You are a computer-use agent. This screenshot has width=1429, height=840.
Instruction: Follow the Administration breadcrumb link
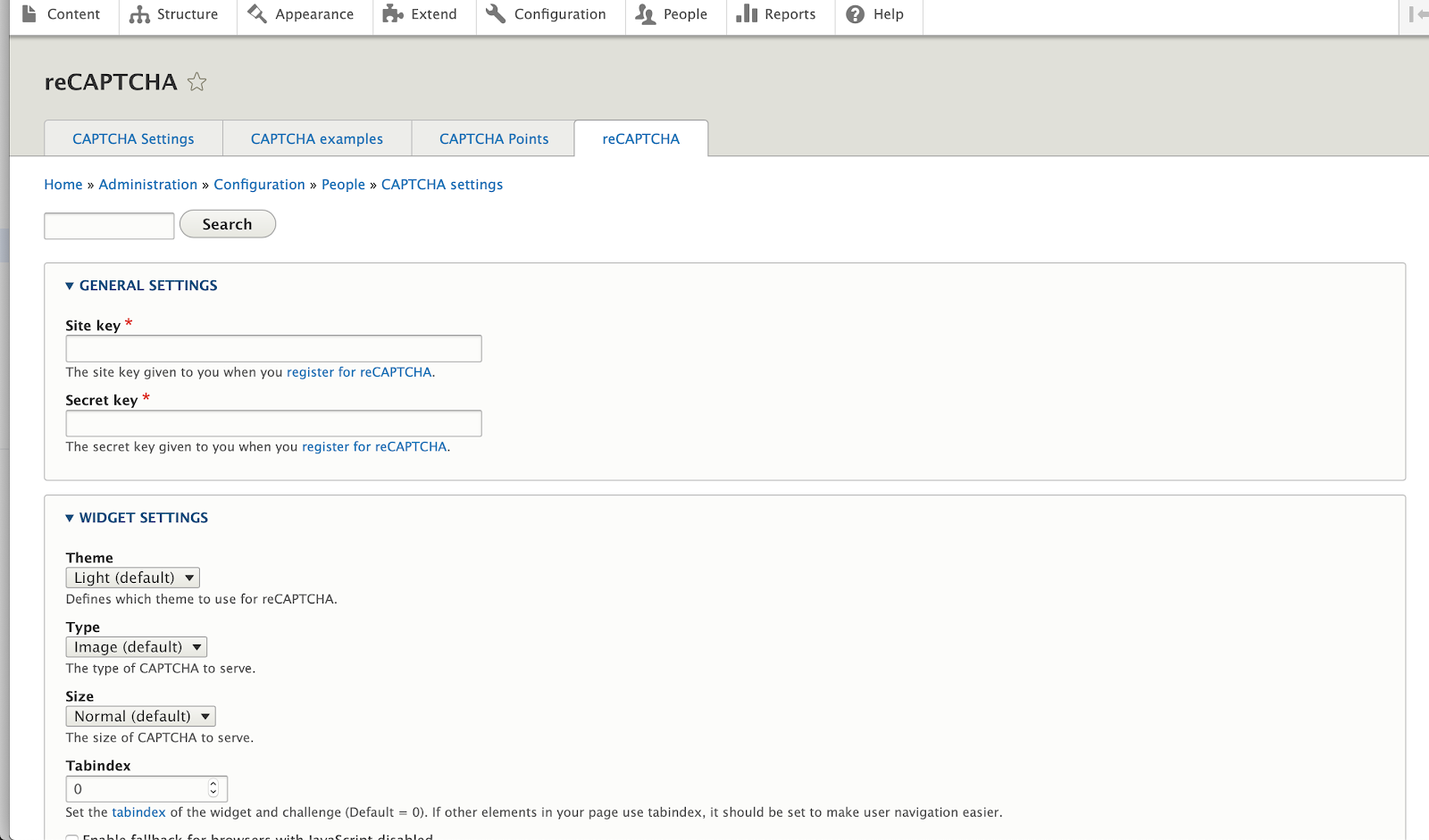[x=147, y=185]
